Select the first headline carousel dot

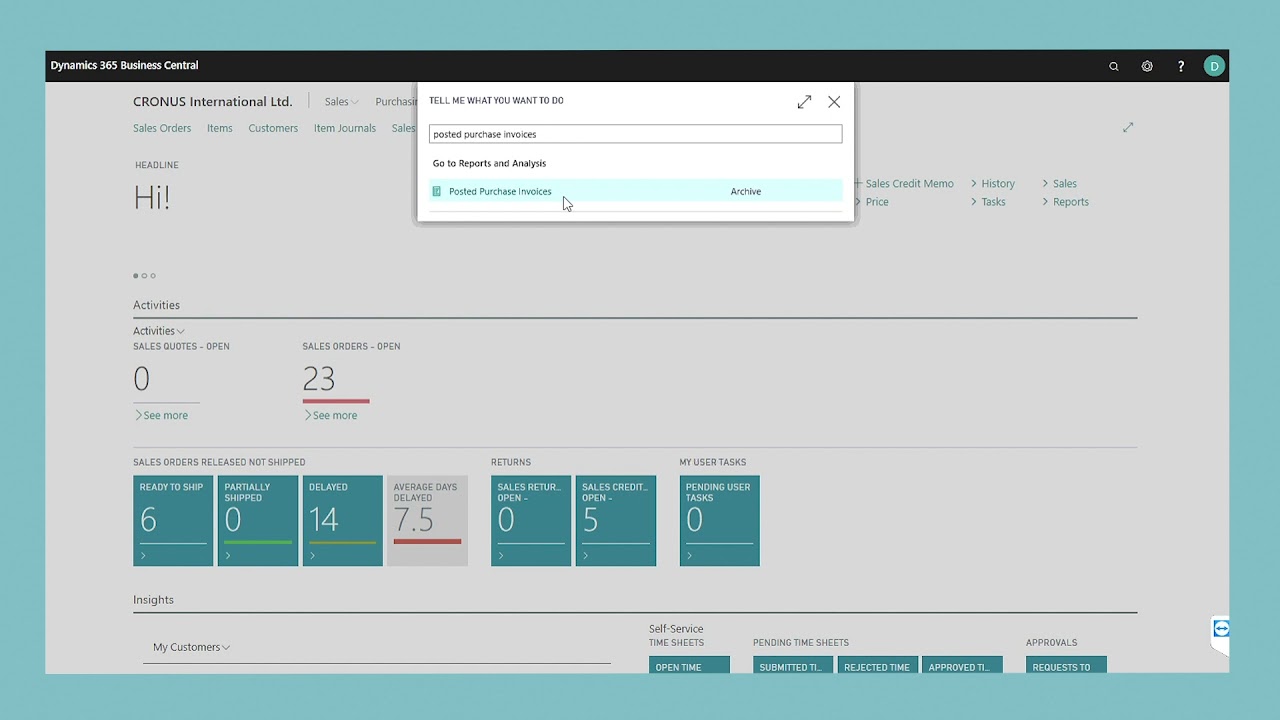pyautogui.click(x=136, y=276)
